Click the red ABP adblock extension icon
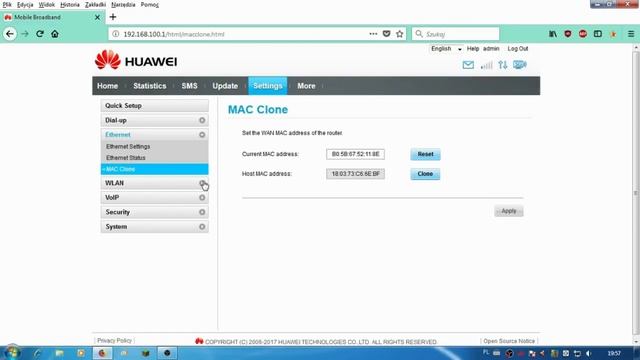 [x=583, y=34]
